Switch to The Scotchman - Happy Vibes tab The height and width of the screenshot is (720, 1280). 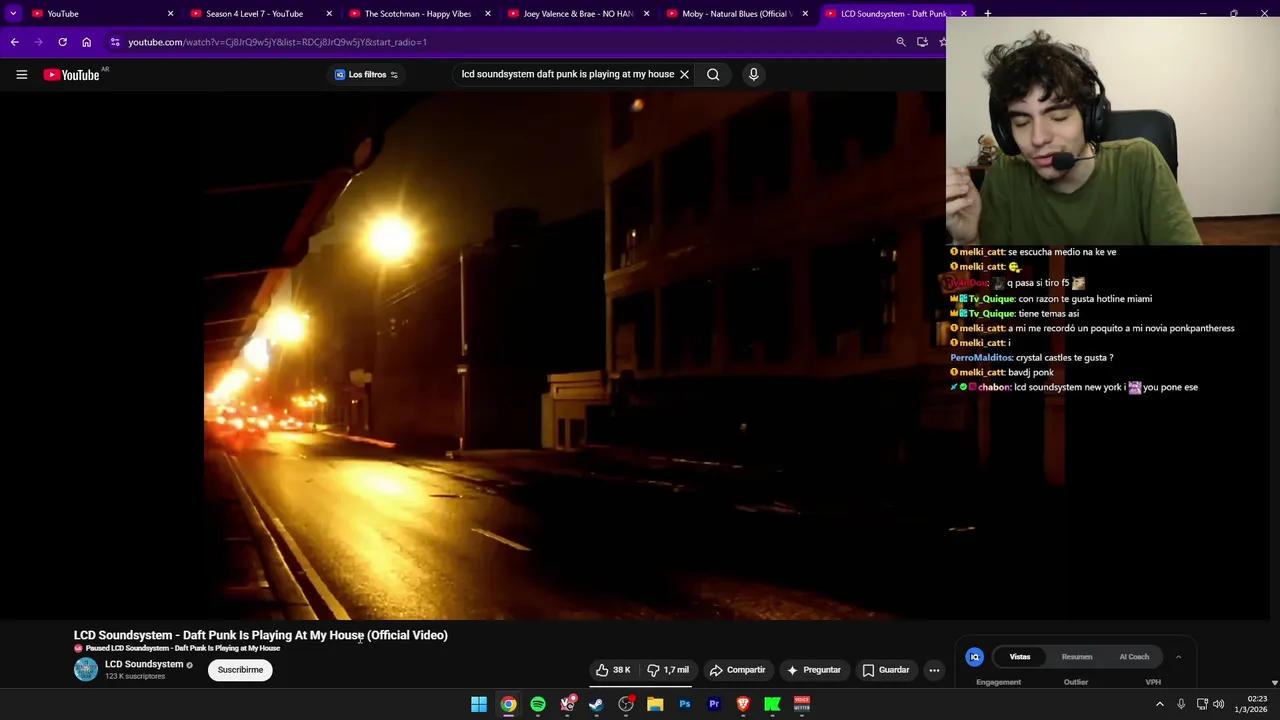(x=418, y=13)
